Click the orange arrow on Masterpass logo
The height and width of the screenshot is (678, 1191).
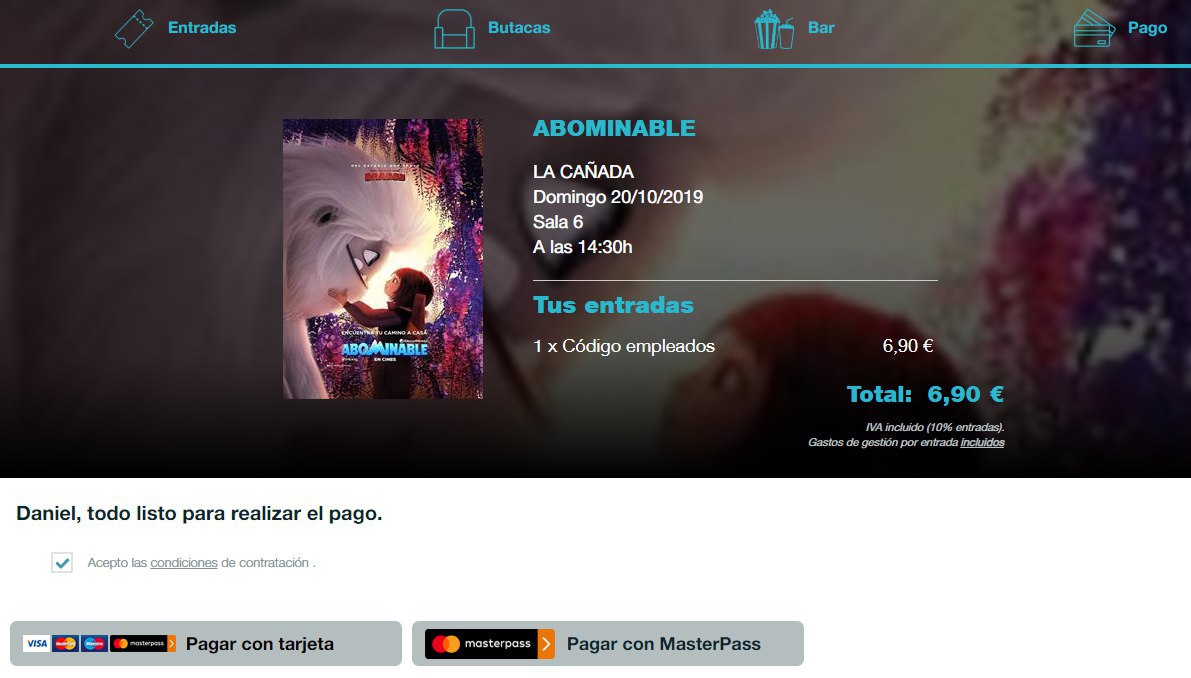pyautogui.click(x=546, y=644)
